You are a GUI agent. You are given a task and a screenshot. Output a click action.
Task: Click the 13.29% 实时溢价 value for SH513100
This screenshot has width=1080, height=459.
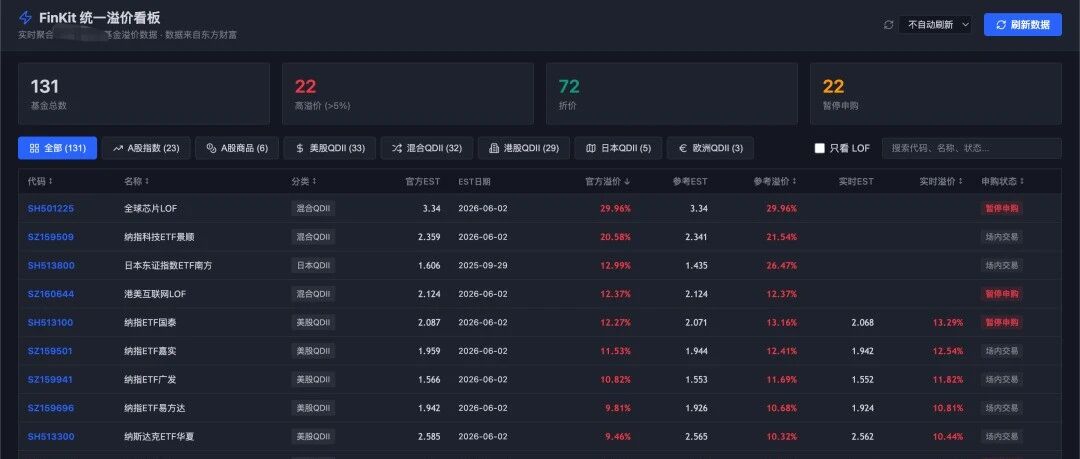pyautogui.click(x=948, y=323)
